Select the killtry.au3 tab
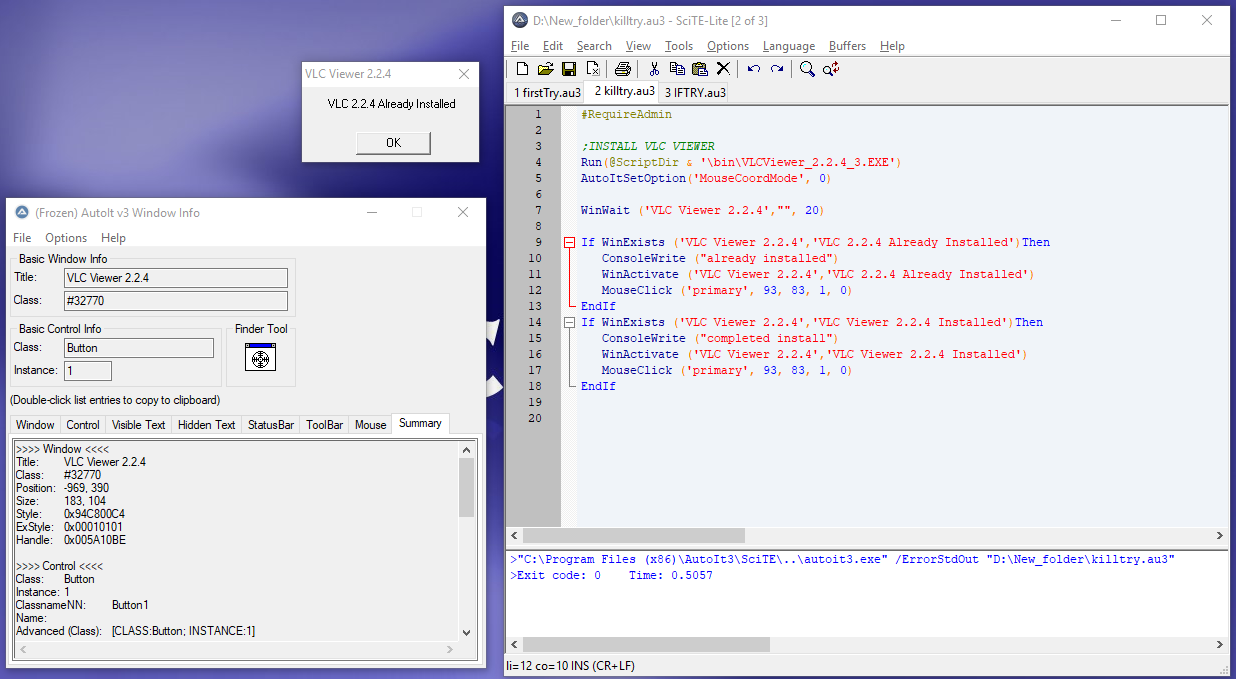The width and height of the screenshot is (1236, 679). pos(625,91)
